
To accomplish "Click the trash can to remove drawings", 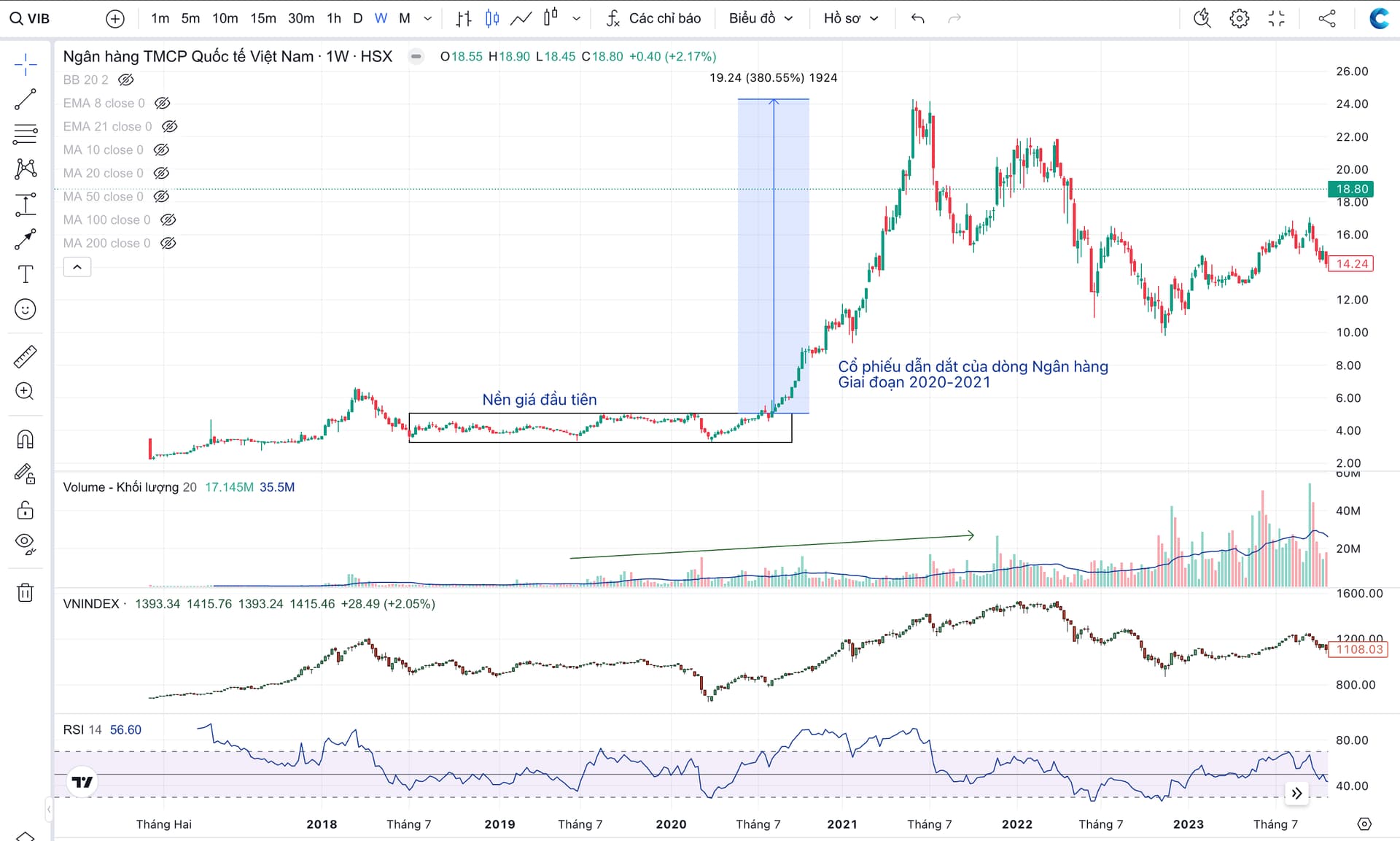I will coord(25,592).
